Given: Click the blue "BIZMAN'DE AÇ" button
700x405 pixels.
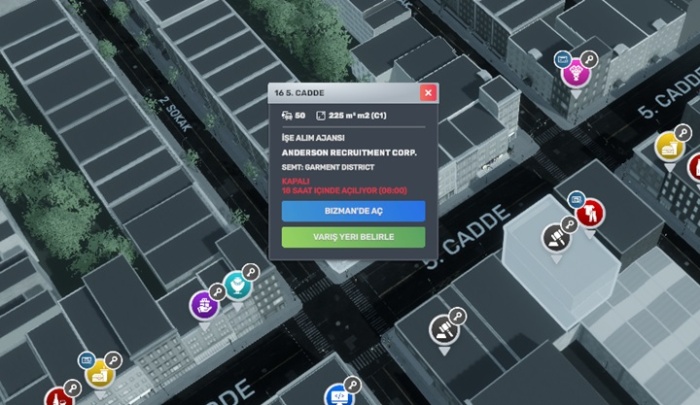Looking at the screenshot, I should [353, 211].
